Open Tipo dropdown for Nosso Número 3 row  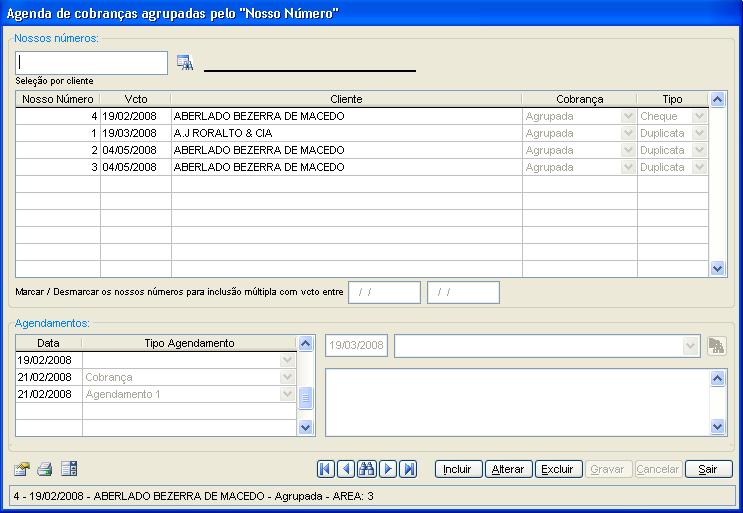699,167
